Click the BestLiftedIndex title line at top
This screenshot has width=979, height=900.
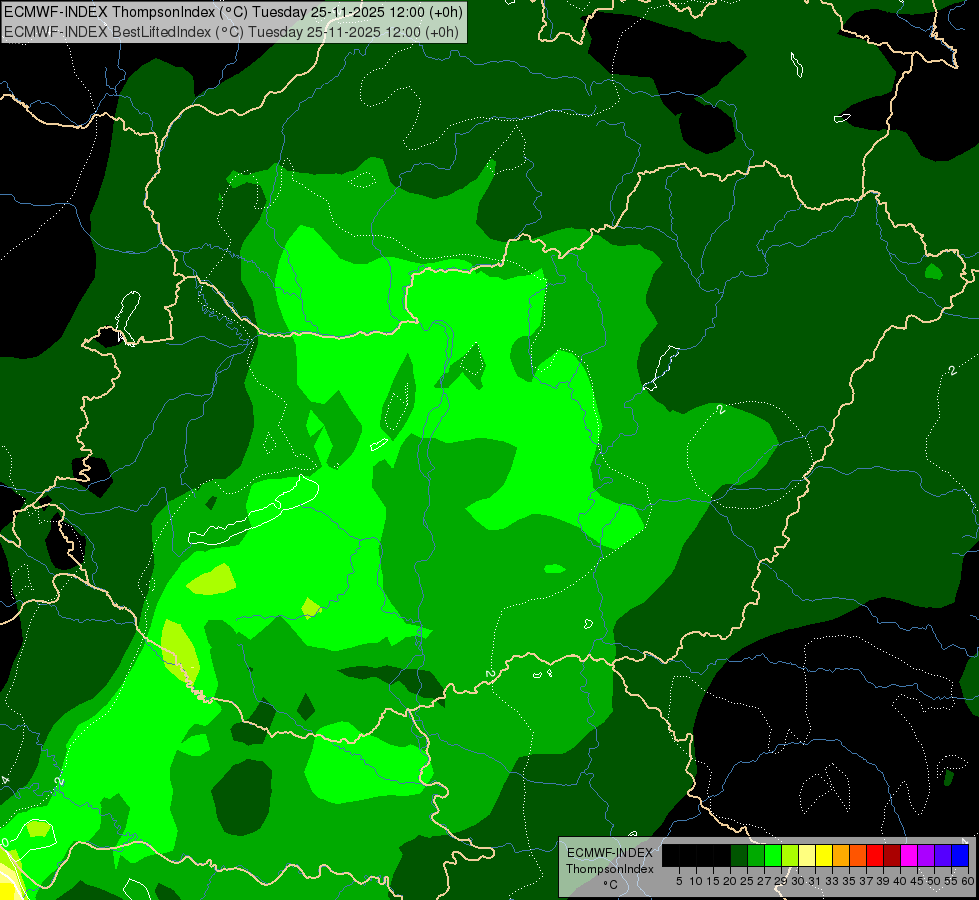click(232, 32)
